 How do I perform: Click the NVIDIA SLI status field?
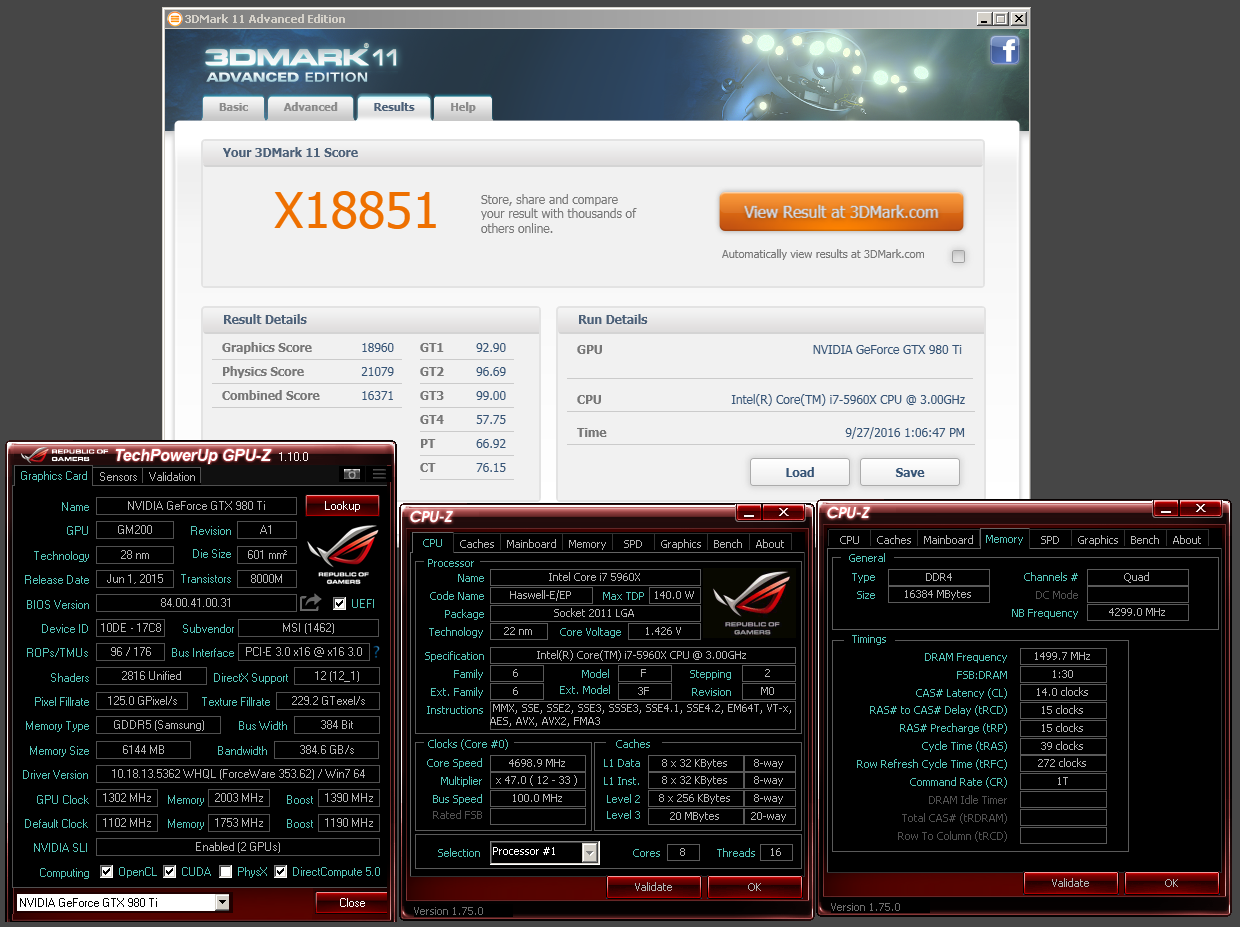237,847
